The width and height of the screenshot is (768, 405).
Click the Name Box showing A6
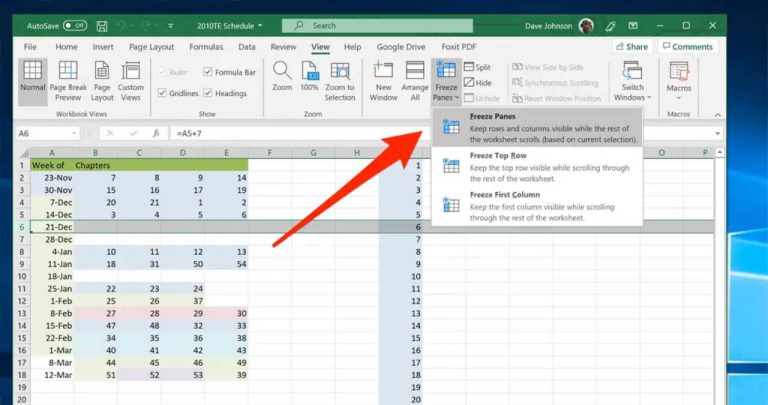click(43, 133)
